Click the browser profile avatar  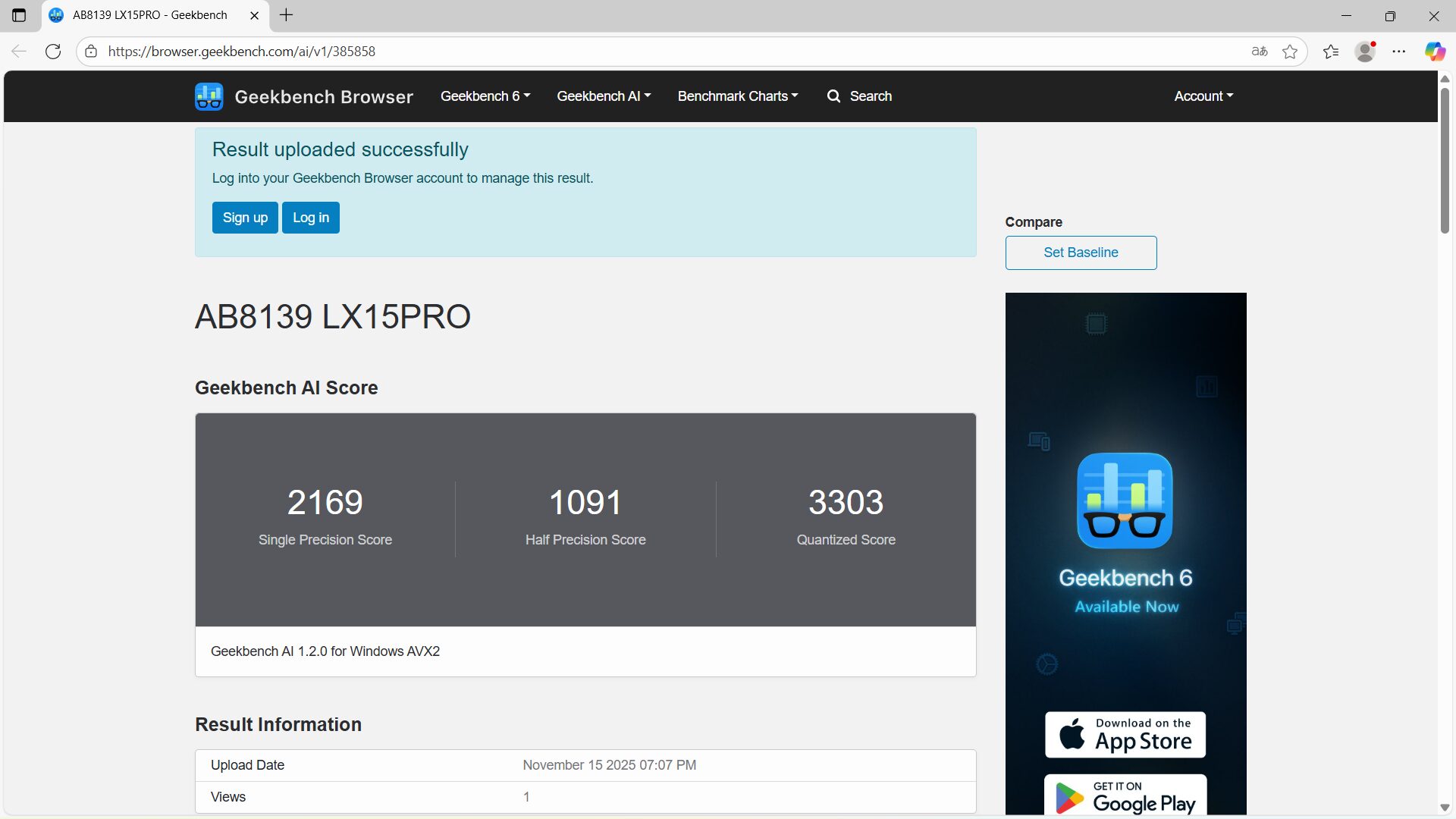pyautogui.click(x=1366, y=52)
